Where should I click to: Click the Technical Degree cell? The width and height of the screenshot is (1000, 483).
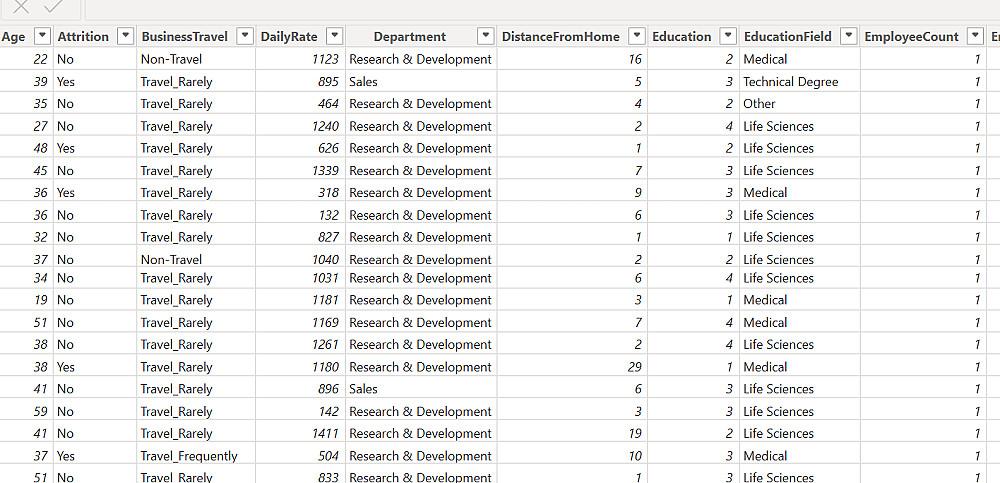[x=790, y=82]
